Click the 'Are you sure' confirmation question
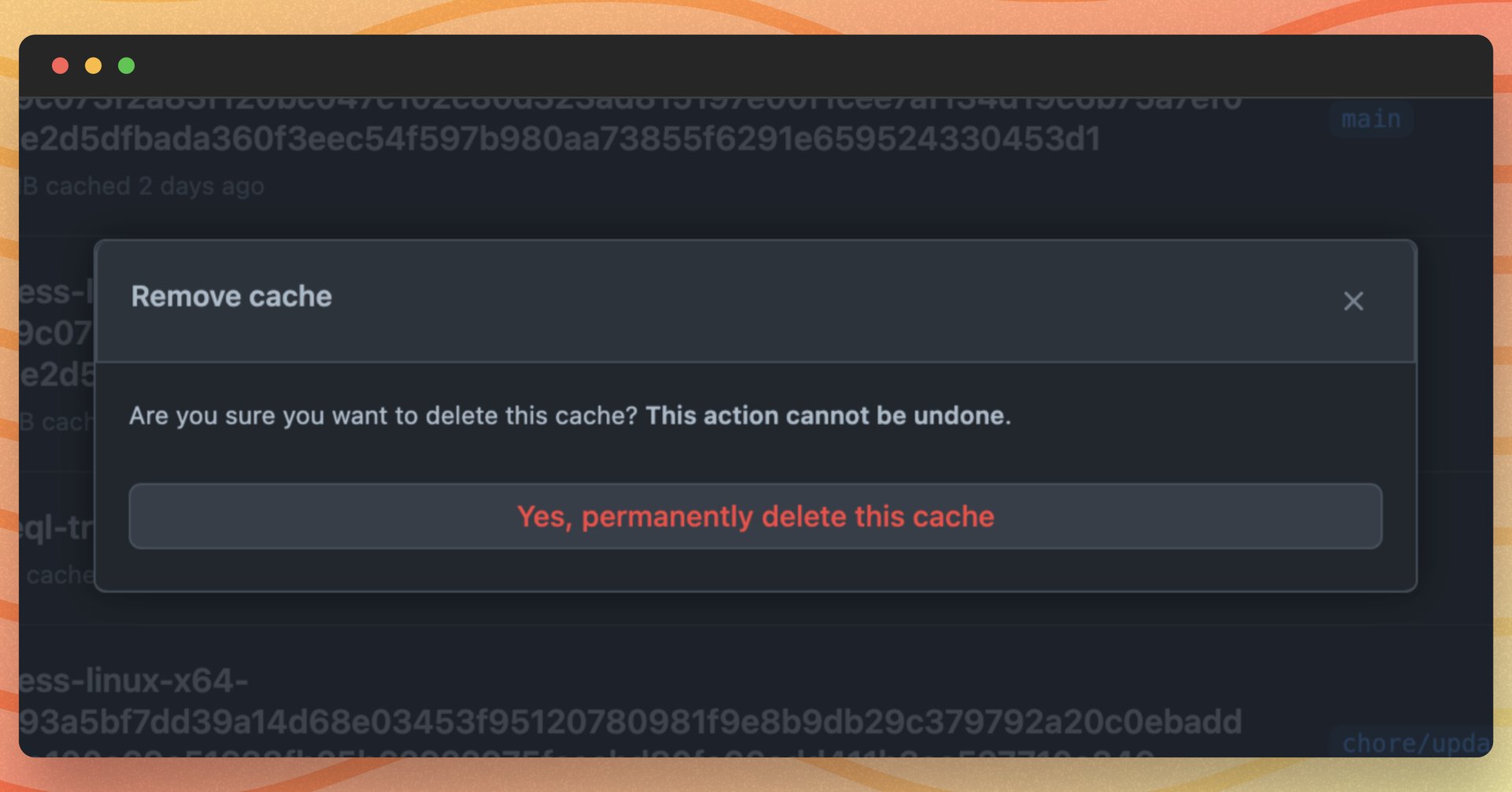The width and height of the screenshot is (1512, 792). (x=383, y=416)
